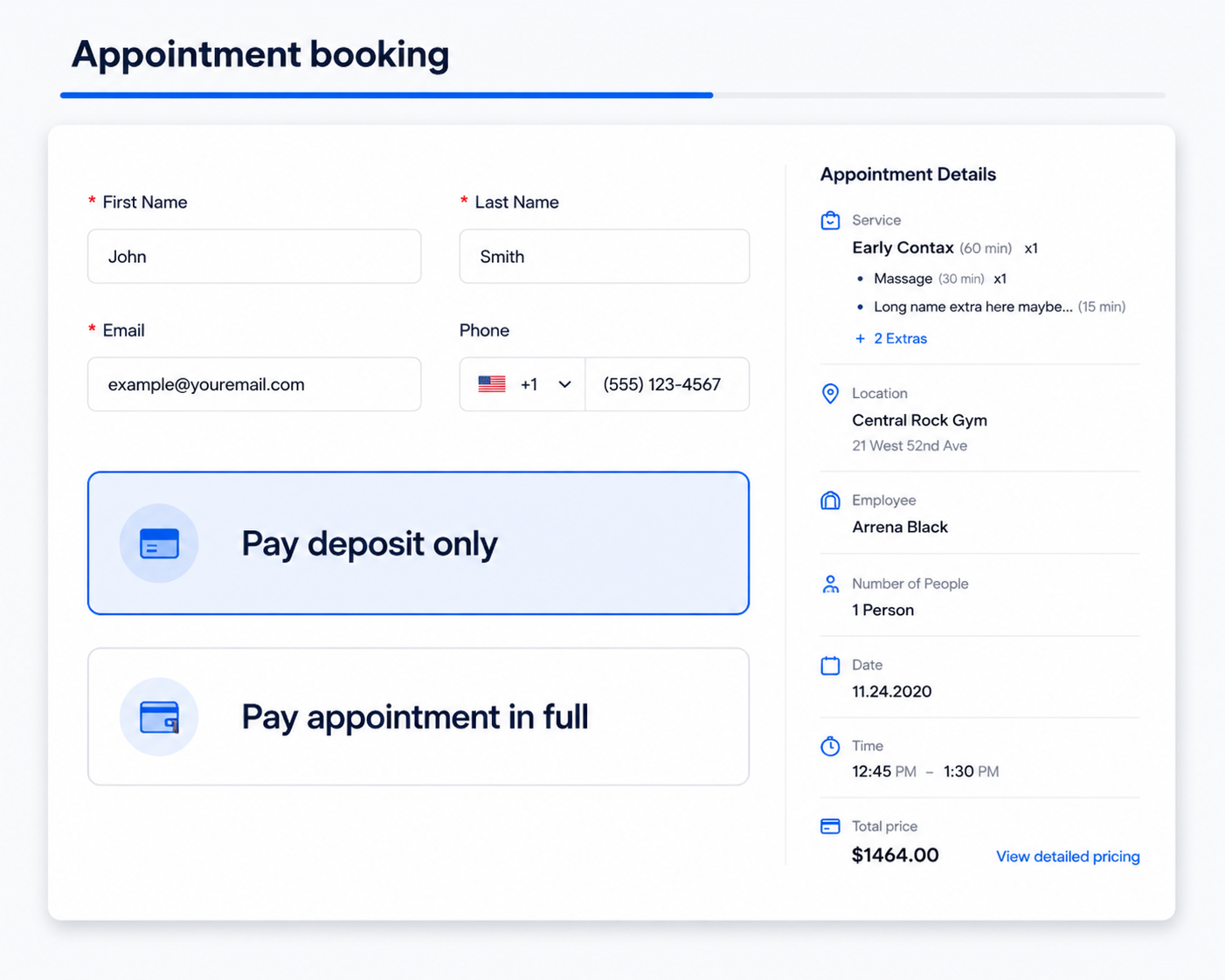
Task: Click the Early Contax service name
Action: (903, 248)
